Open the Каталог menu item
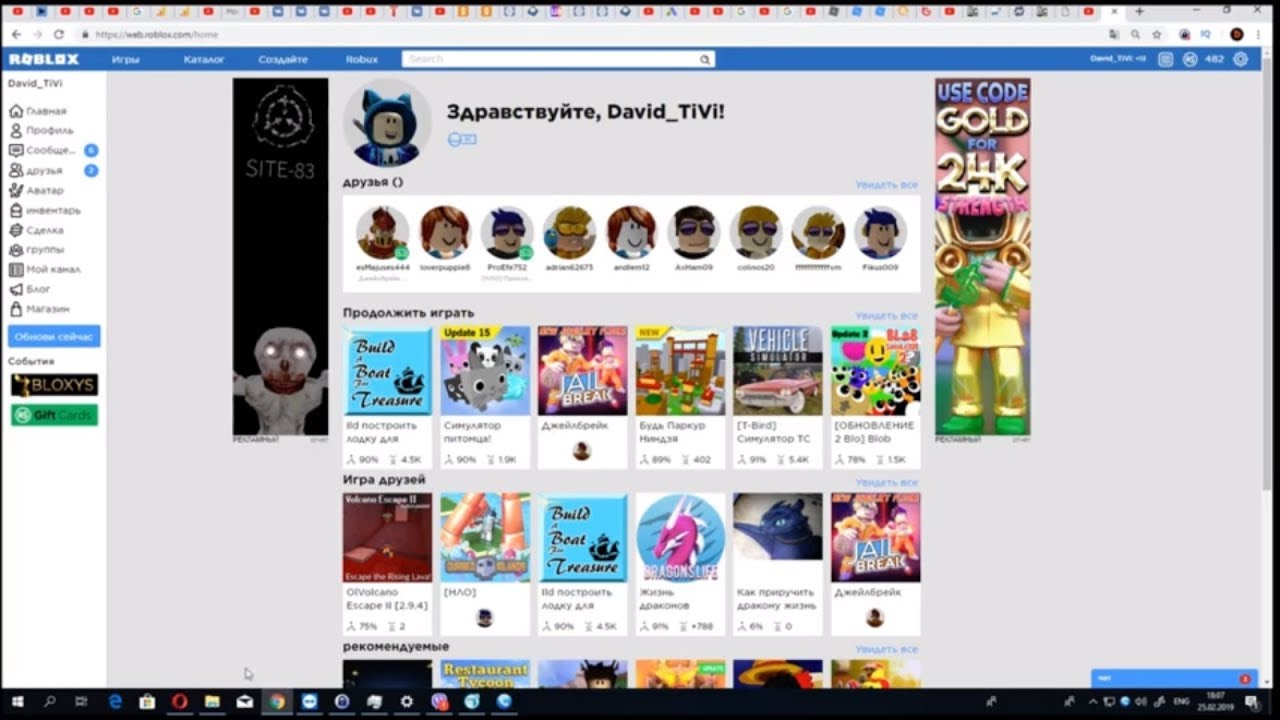The image size is (1280, 720). [204, 60]
